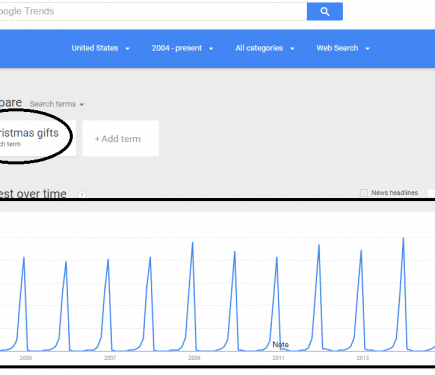The width and height of the screenshot is (435, 375).
Task: Open the United States region dropdown
Action: point(100,48)
